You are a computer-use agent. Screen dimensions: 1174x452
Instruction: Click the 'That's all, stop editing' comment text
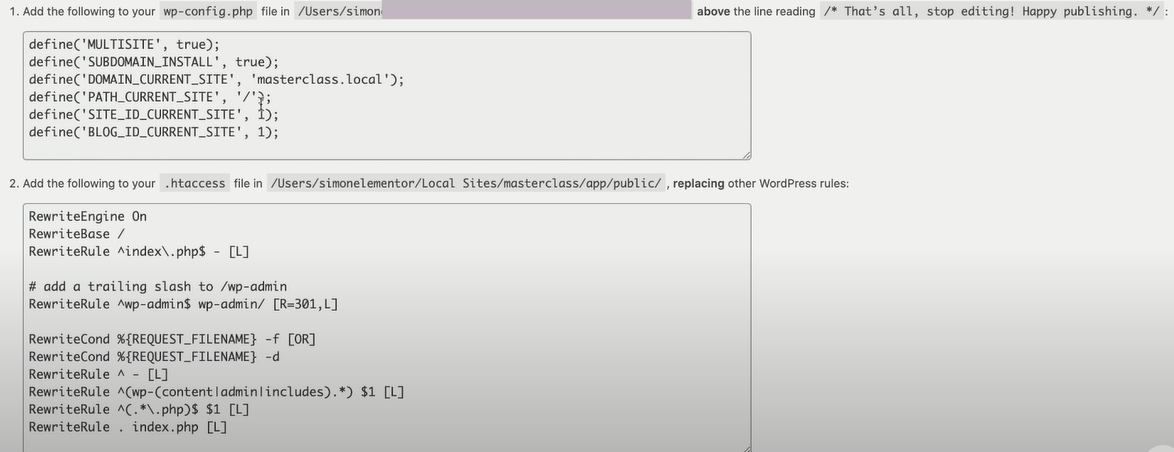(991, 11)
